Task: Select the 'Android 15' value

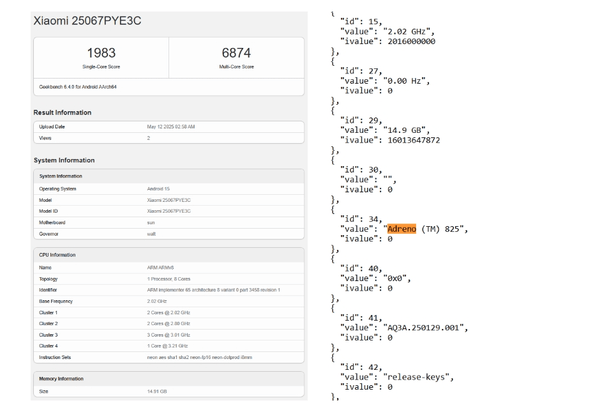Action: pos(158,189)
